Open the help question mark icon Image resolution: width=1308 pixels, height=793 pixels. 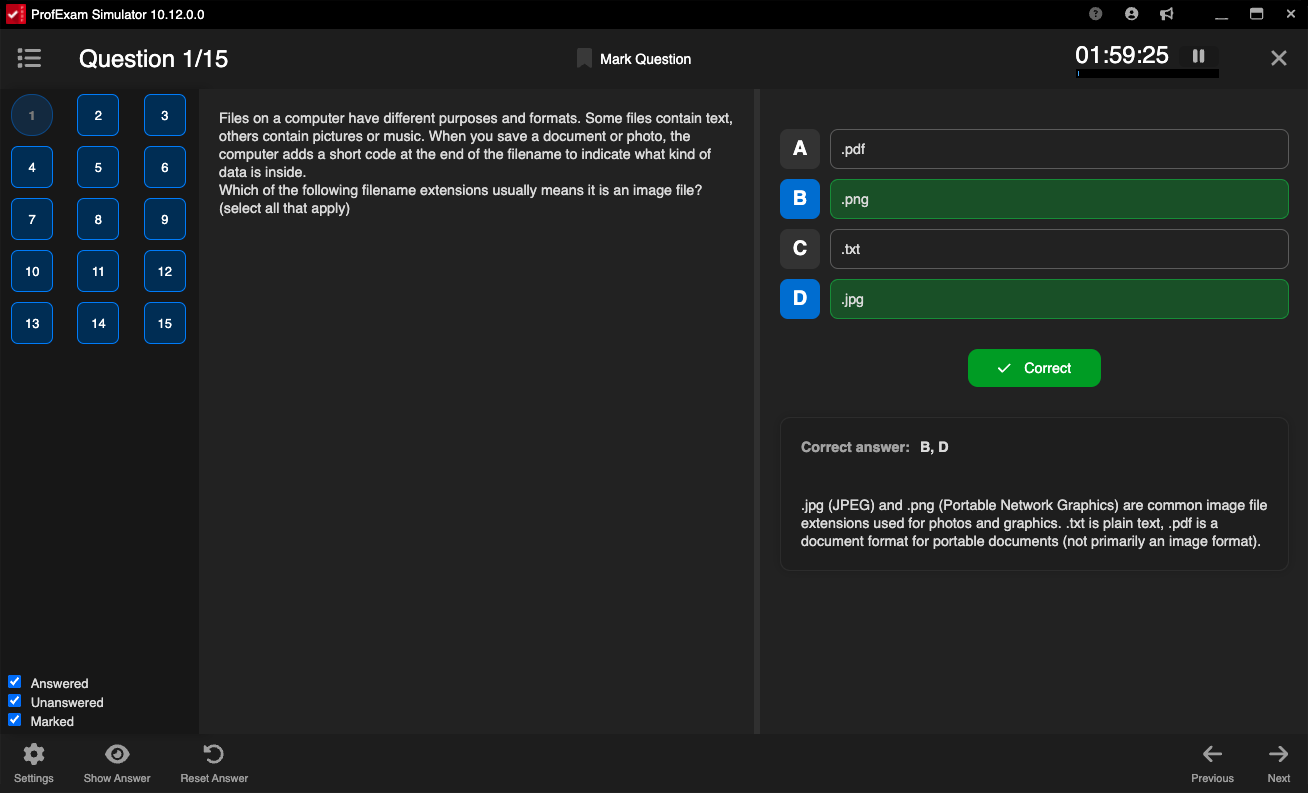(x=1096, y=14)
